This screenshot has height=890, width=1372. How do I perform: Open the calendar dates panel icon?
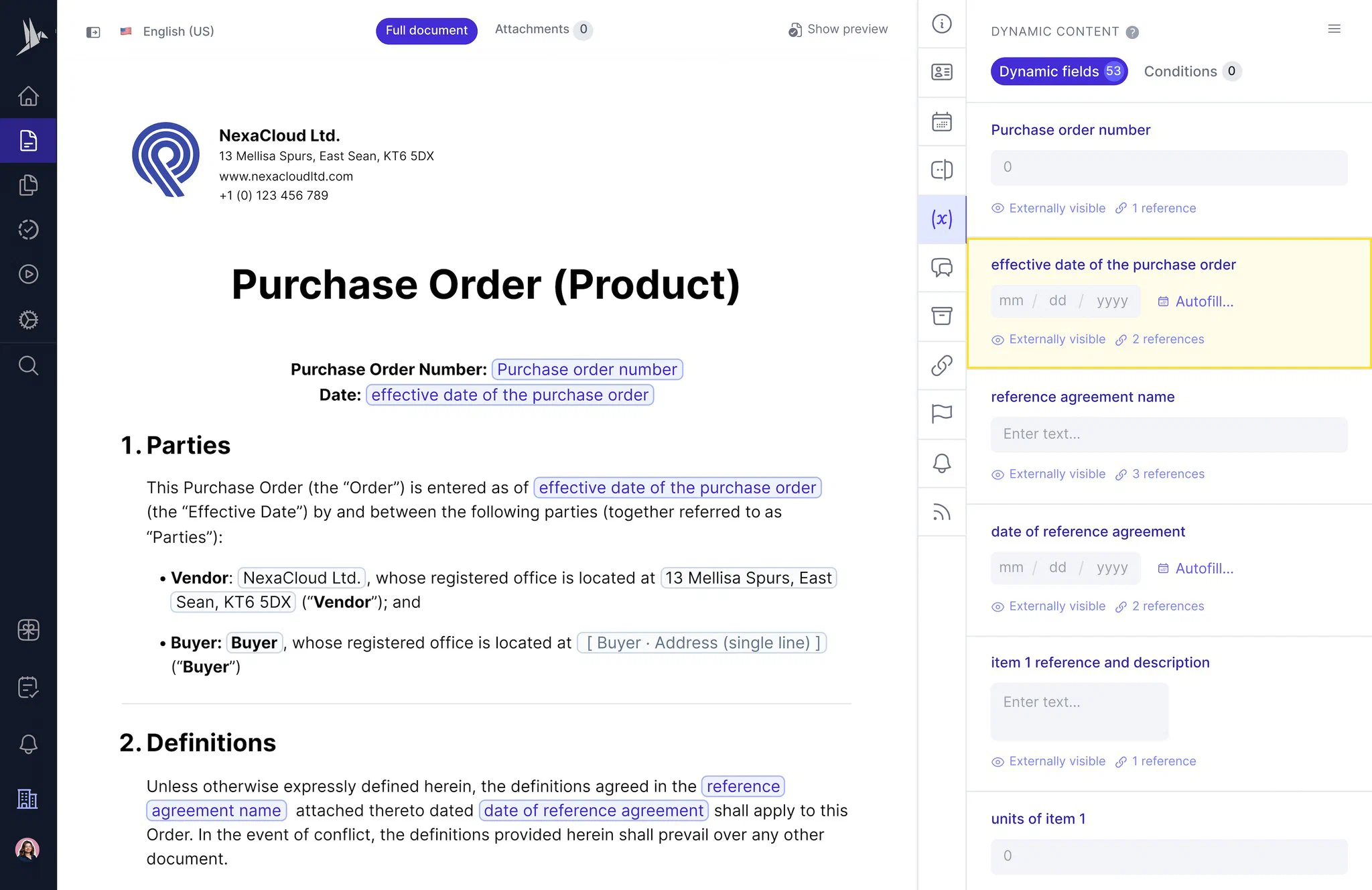[x=942, y=121]
